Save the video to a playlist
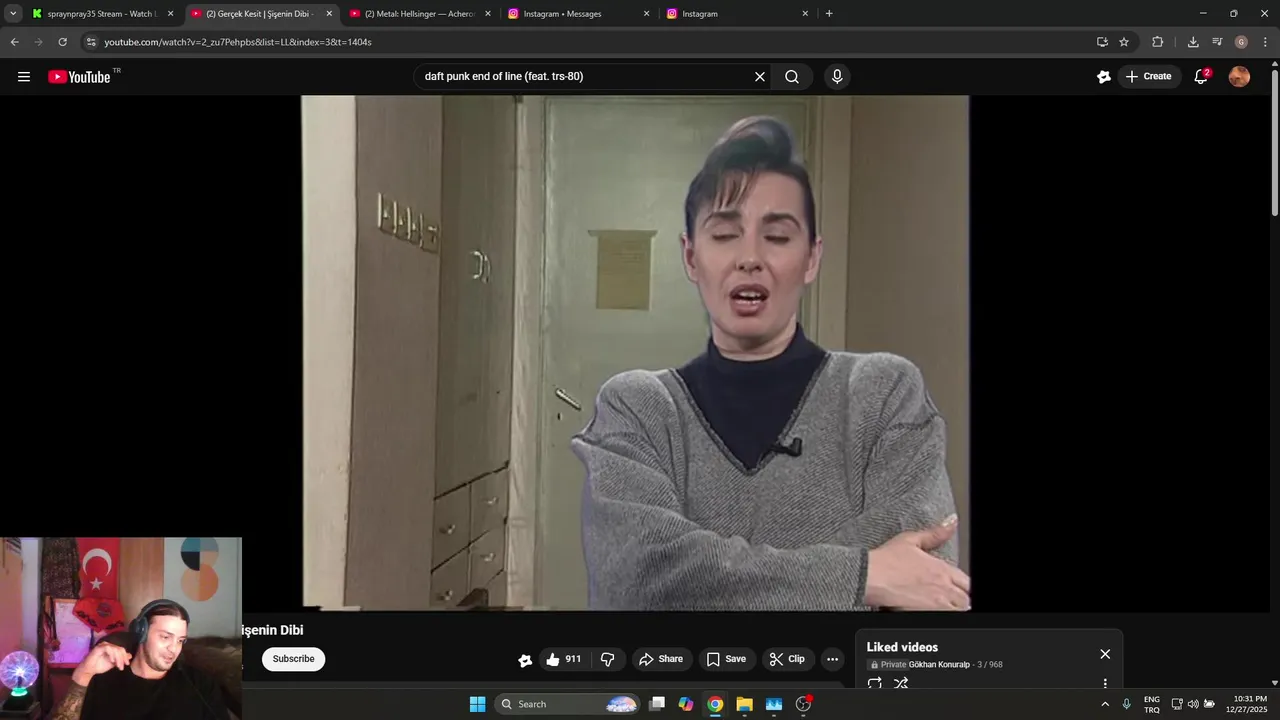Image resolution: width=1280 pixels, height=720 pixels. (x=726, y=659)
